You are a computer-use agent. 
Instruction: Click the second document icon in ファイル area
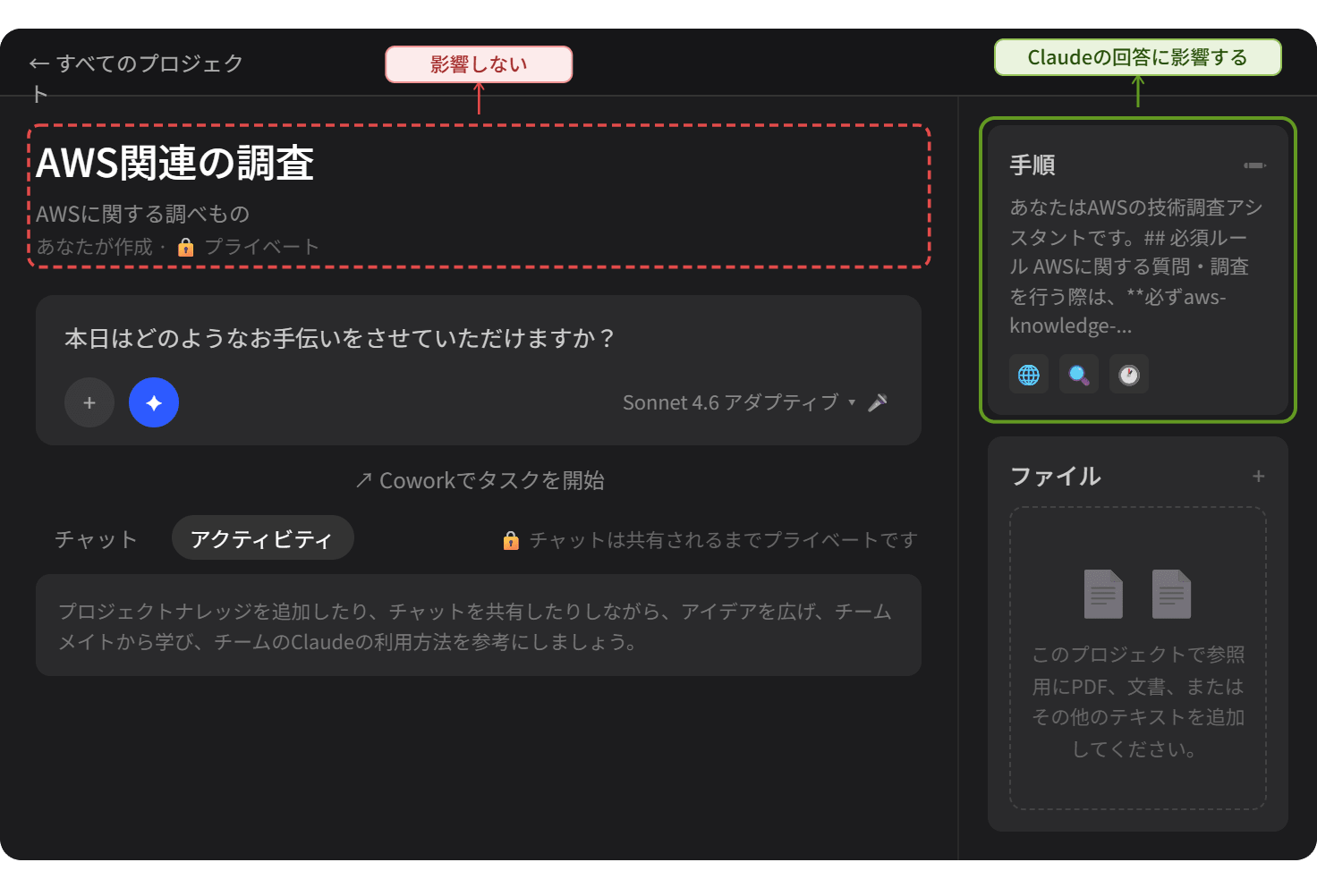[1172, 594]
